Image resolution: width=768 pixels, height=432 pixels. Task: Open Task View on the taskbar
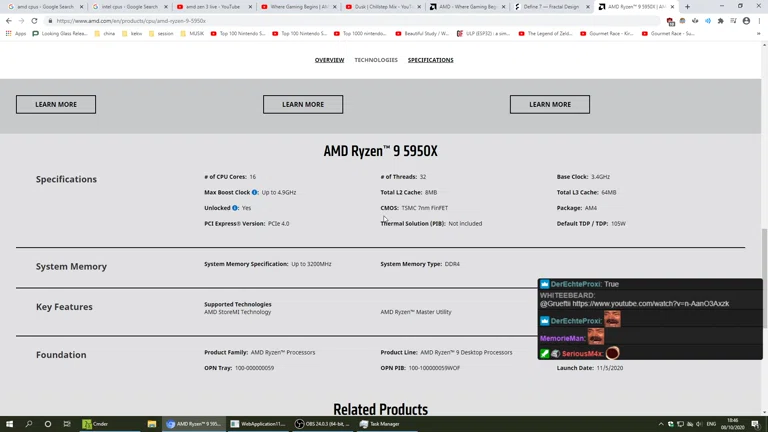(x=67, y=424)
